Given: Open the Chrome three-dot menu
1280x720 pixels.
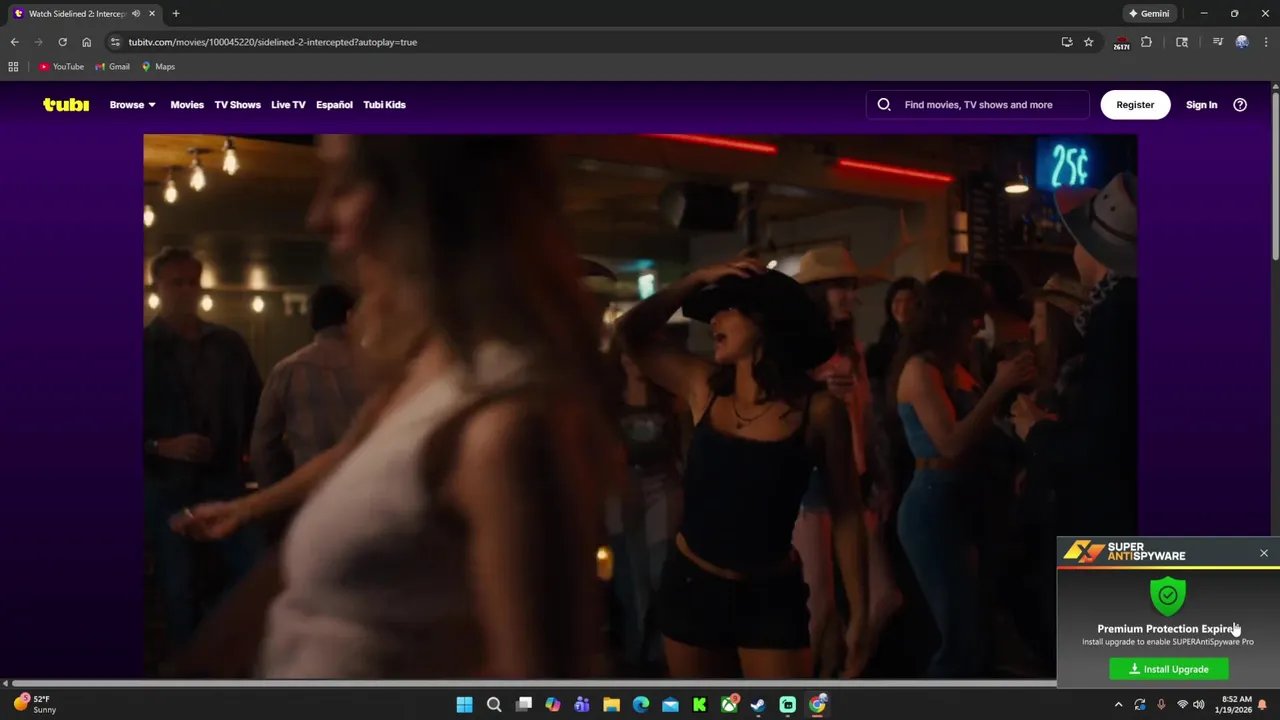Looking at the screenshot, I should (1265, 42).
